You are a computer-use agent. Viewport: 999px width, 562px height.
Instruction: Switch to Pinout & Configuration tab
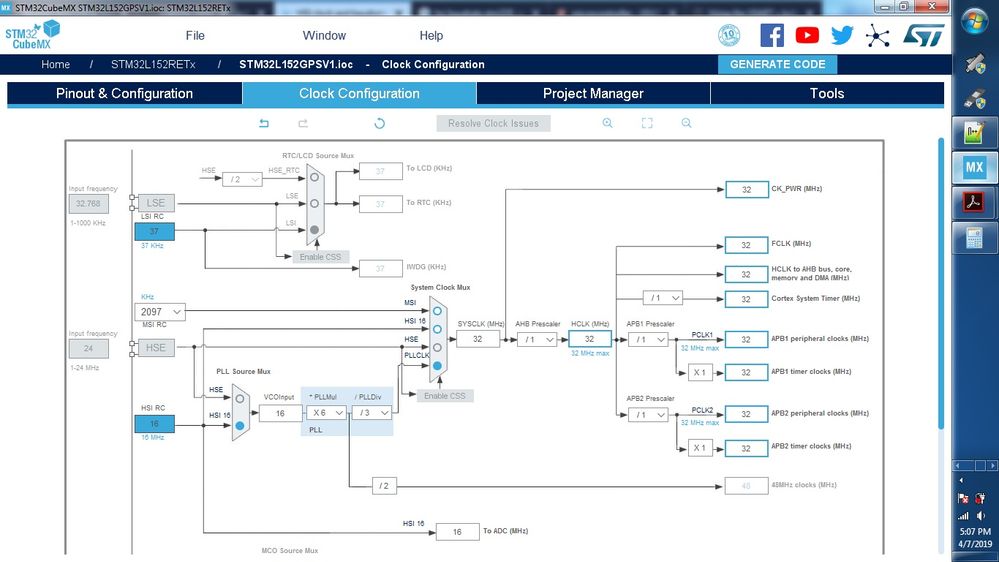coord(124,94)
